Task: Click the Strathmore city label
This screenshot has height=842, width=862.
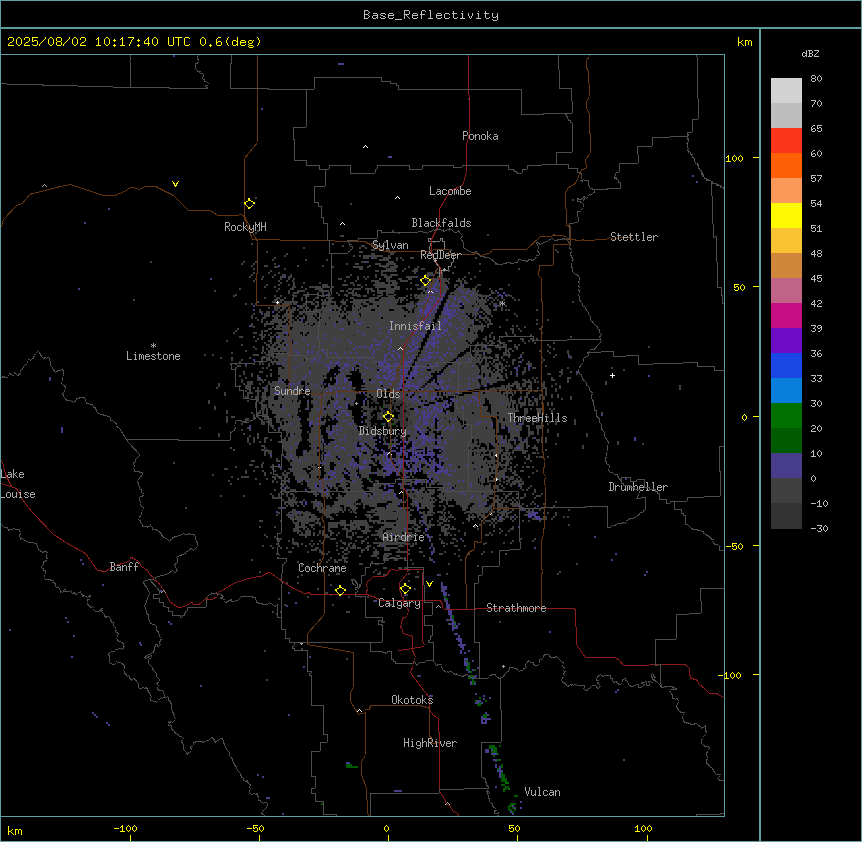Action: 516,608
